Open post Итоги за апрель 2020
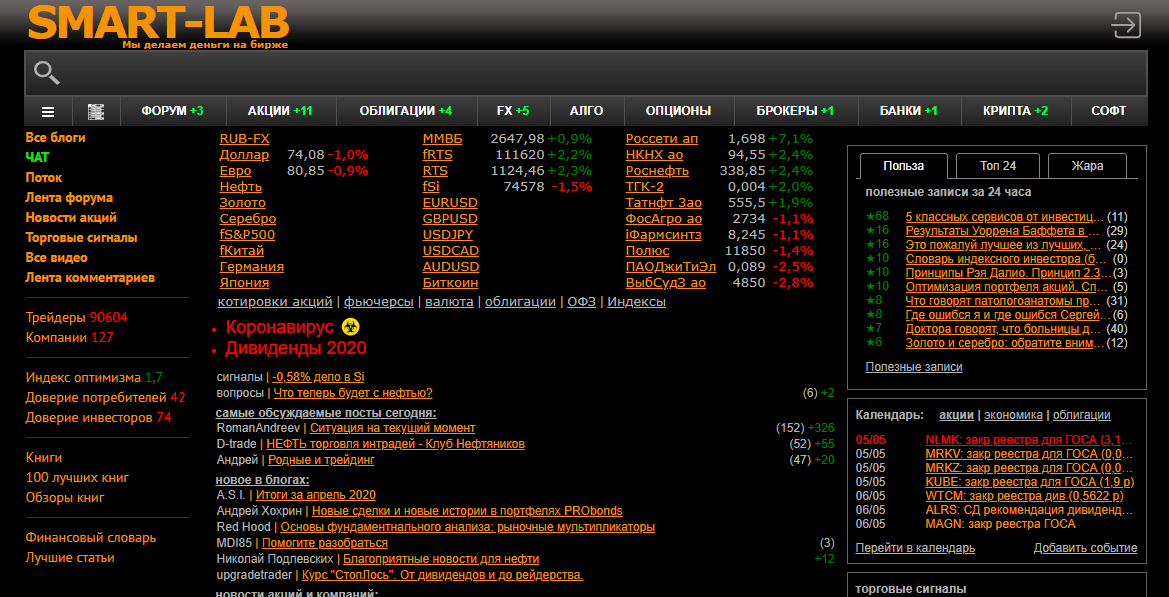The image size is (1169, 597). (x=316, y=494)
